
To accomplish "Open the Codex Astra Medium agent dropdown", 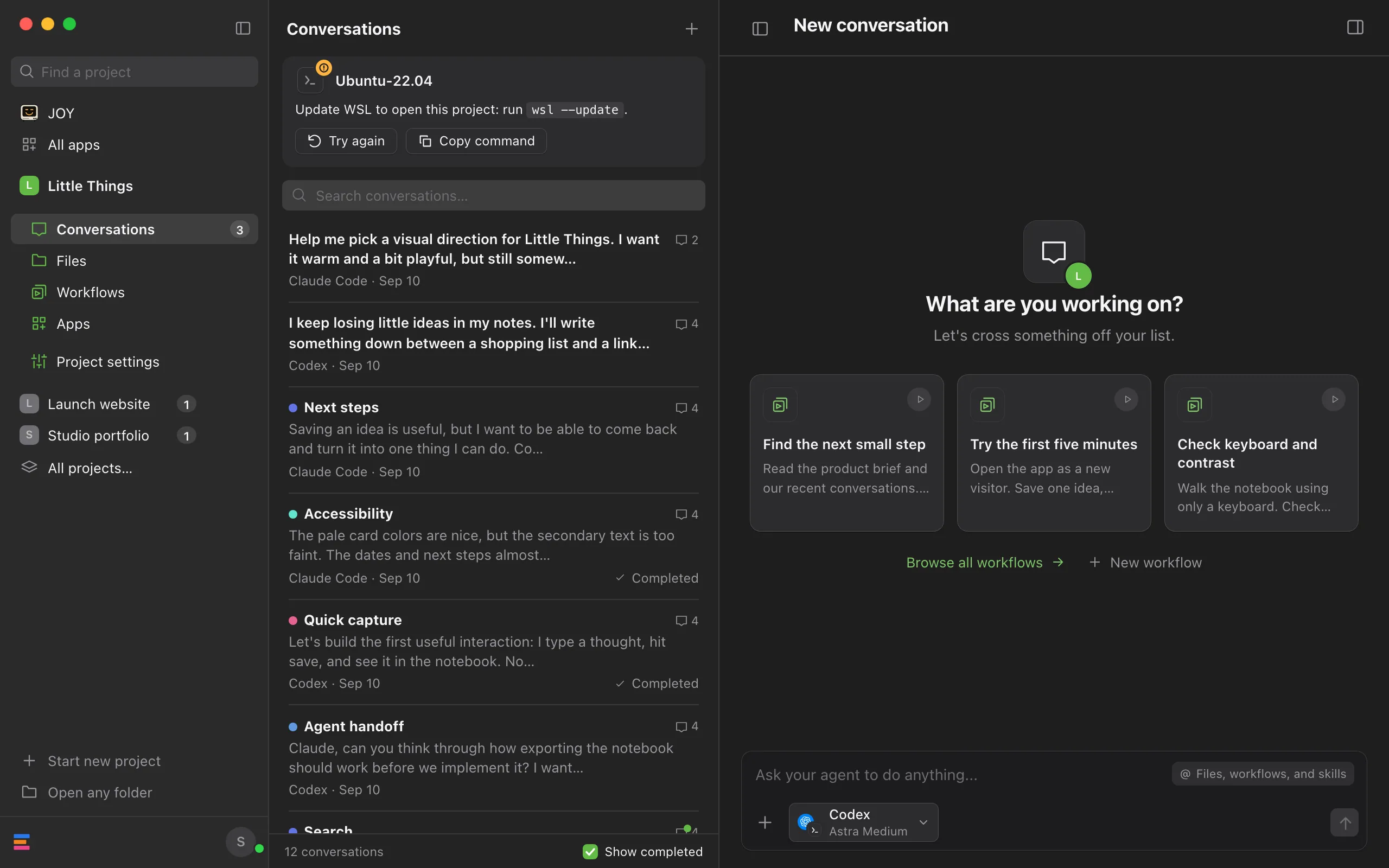I will pos(863,822).
